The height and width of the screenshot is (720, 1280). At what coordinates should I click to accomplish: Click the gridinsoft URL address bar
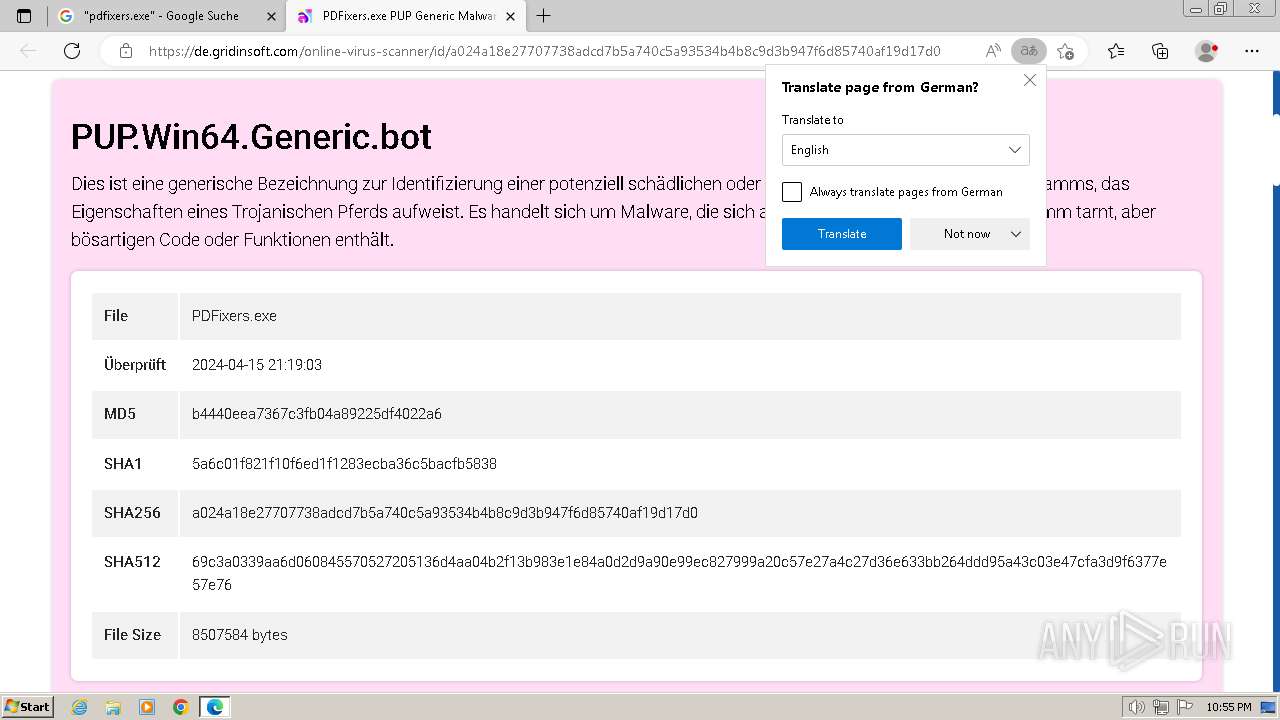(544, 51)
